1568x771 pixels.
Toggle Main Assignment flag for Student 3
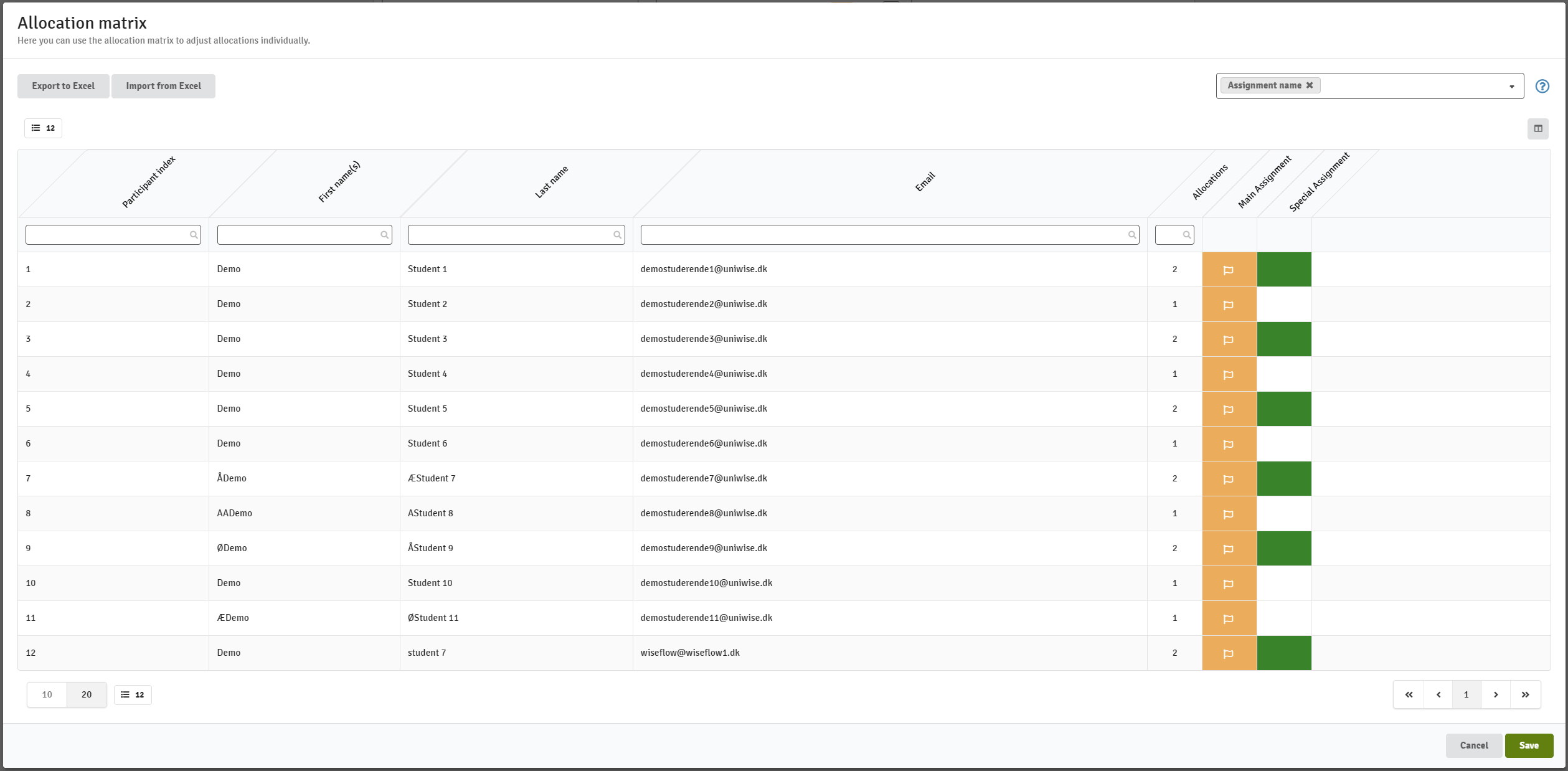pos(1229,339)
